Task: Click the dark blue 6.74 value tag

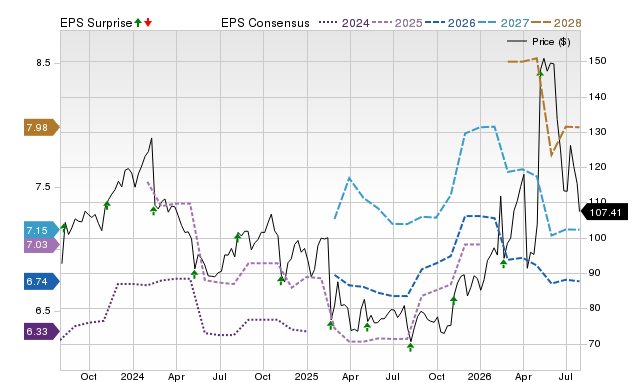Action: pyautogui.click(x=41, y=282)
